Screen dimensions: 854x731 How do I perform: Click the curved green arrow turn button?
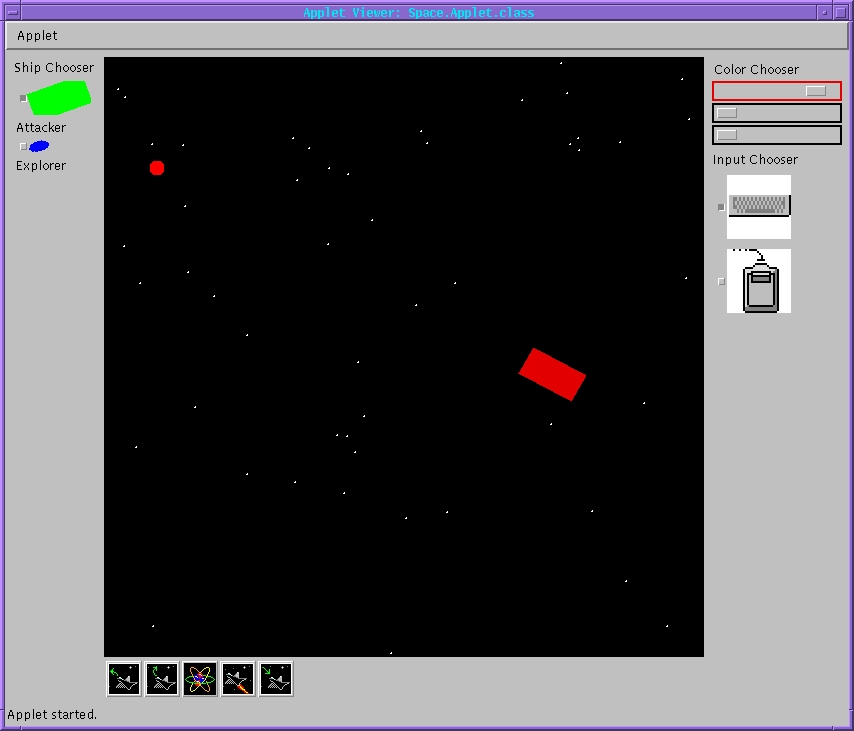[162, 679]
